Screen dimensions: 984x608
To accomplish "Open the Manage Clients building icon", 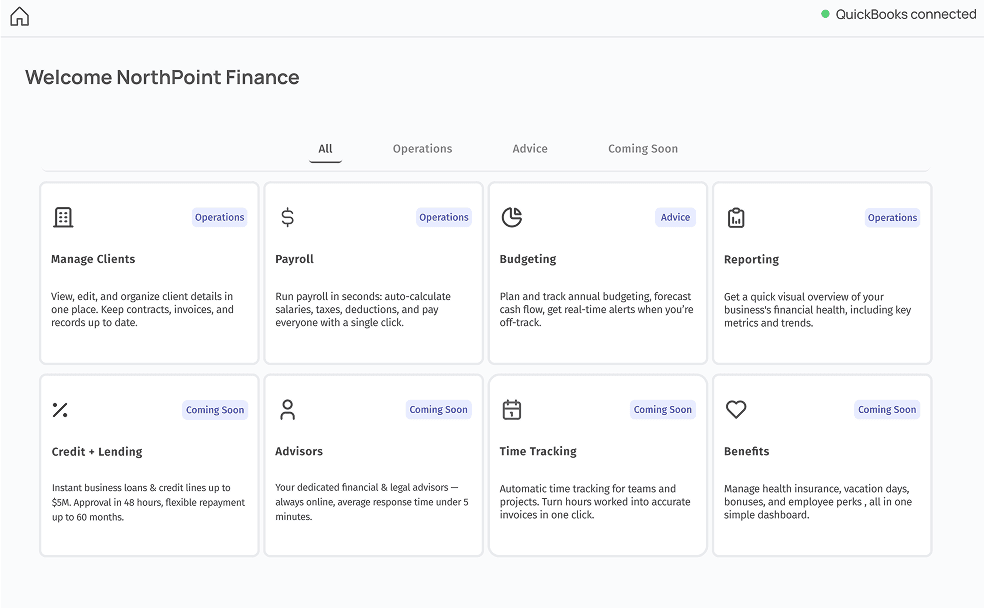I will coord(62,217).
